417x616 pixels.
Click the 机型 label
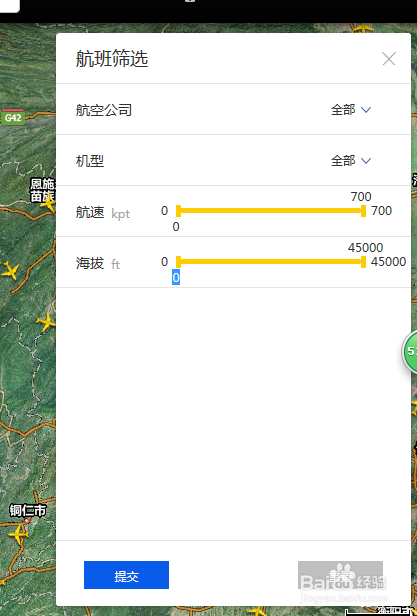[x=90, y=161]
